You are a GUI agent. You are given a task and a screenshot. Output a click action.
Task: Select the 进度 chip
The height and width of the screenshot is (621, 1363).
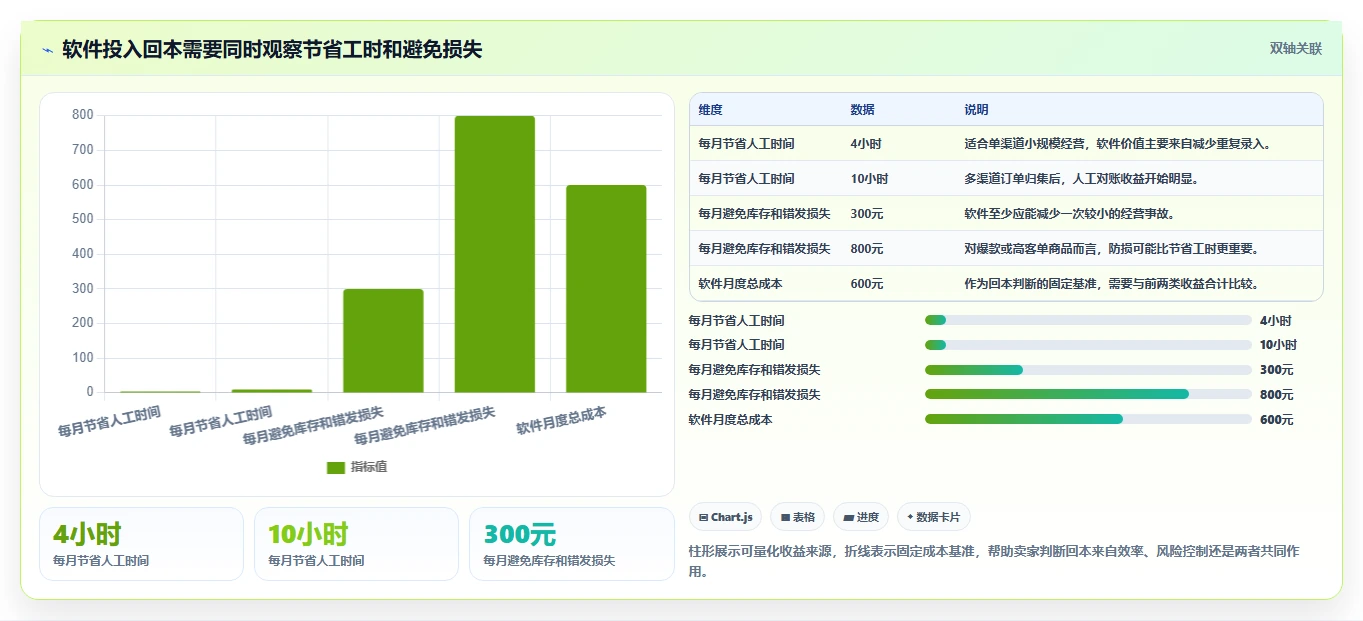861,517
